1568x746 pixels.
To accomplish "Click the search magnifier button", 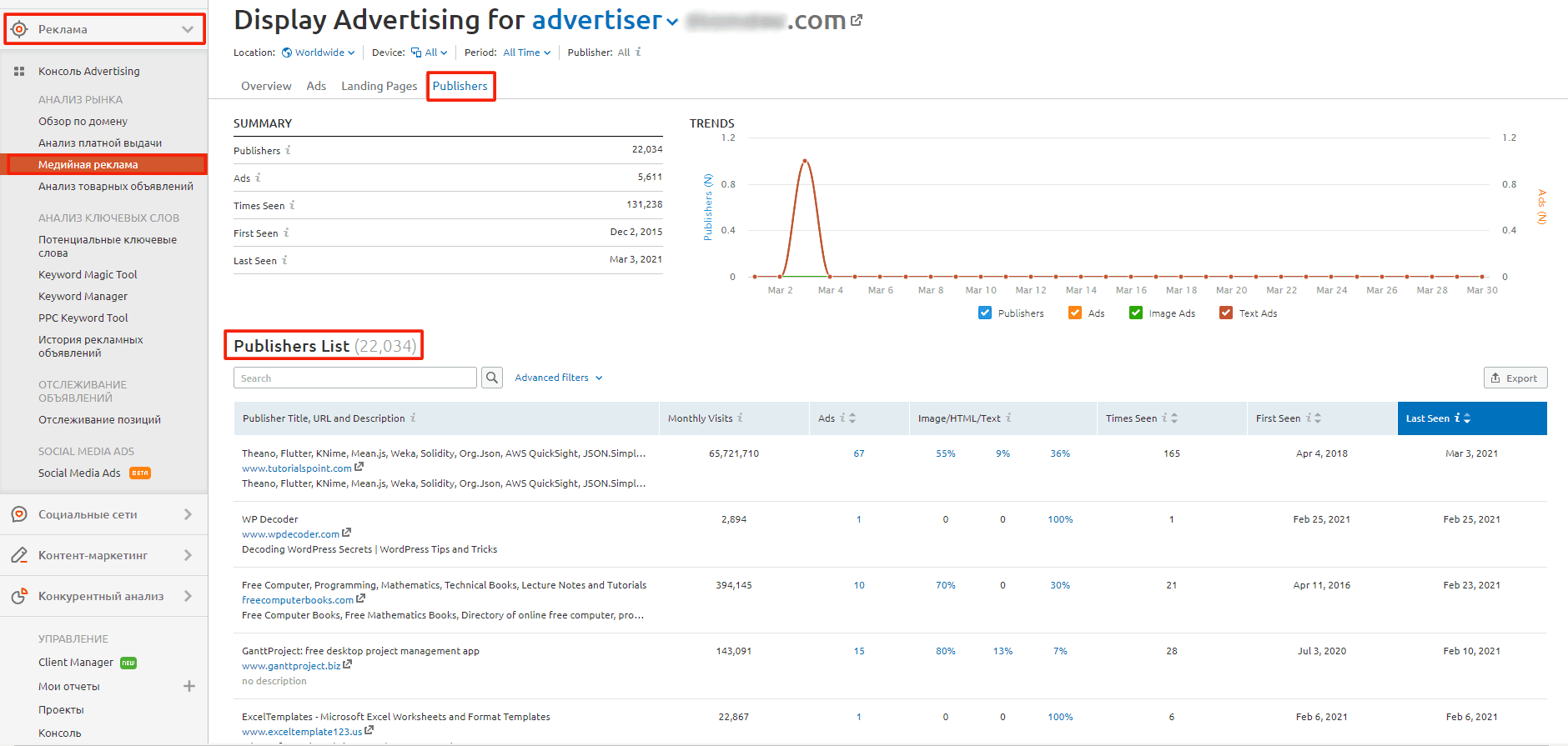I will click(492, 378).
